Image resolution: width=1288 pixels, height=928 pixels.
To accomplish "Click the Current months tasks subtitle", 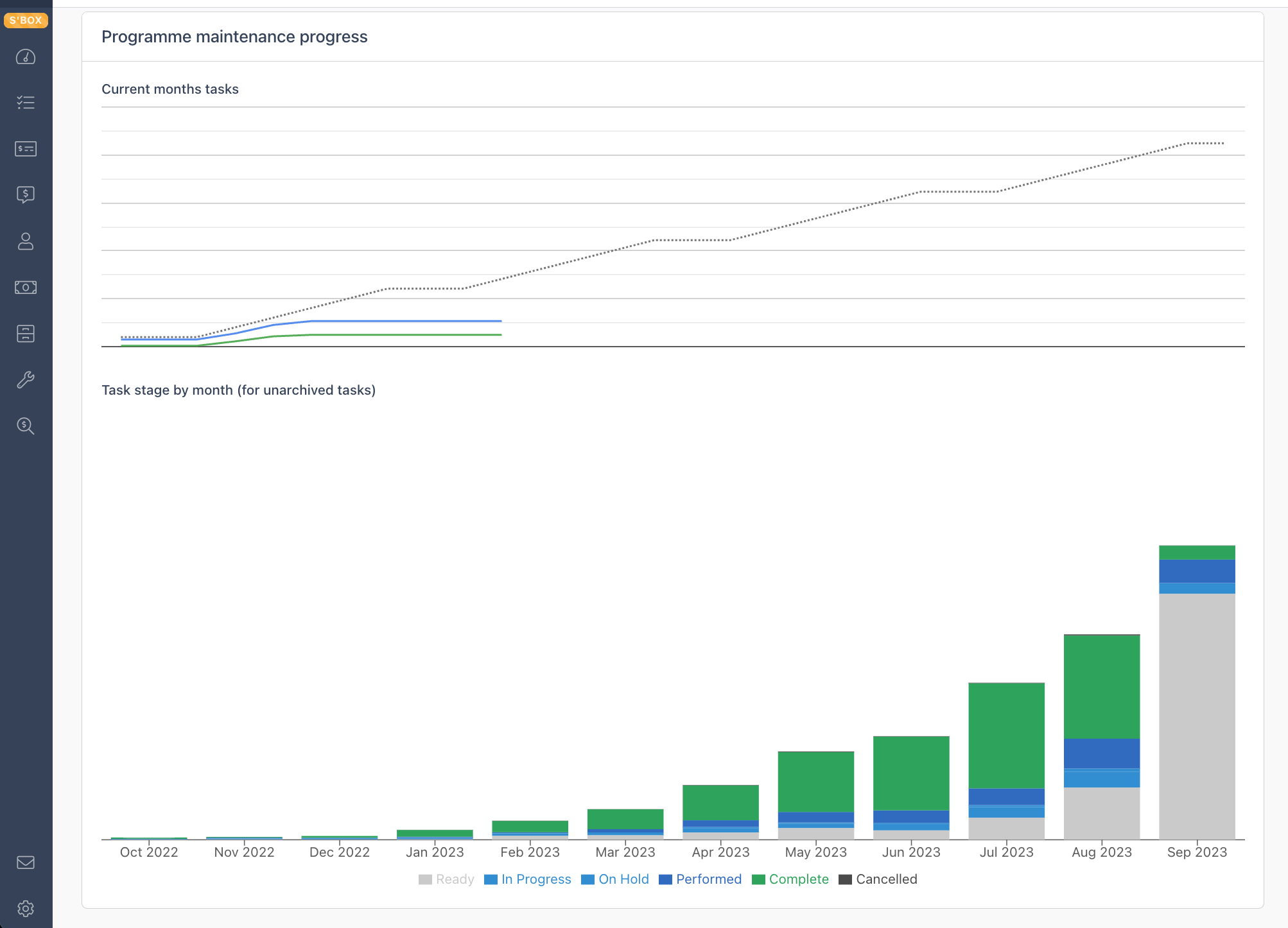I will pos(170,89).
